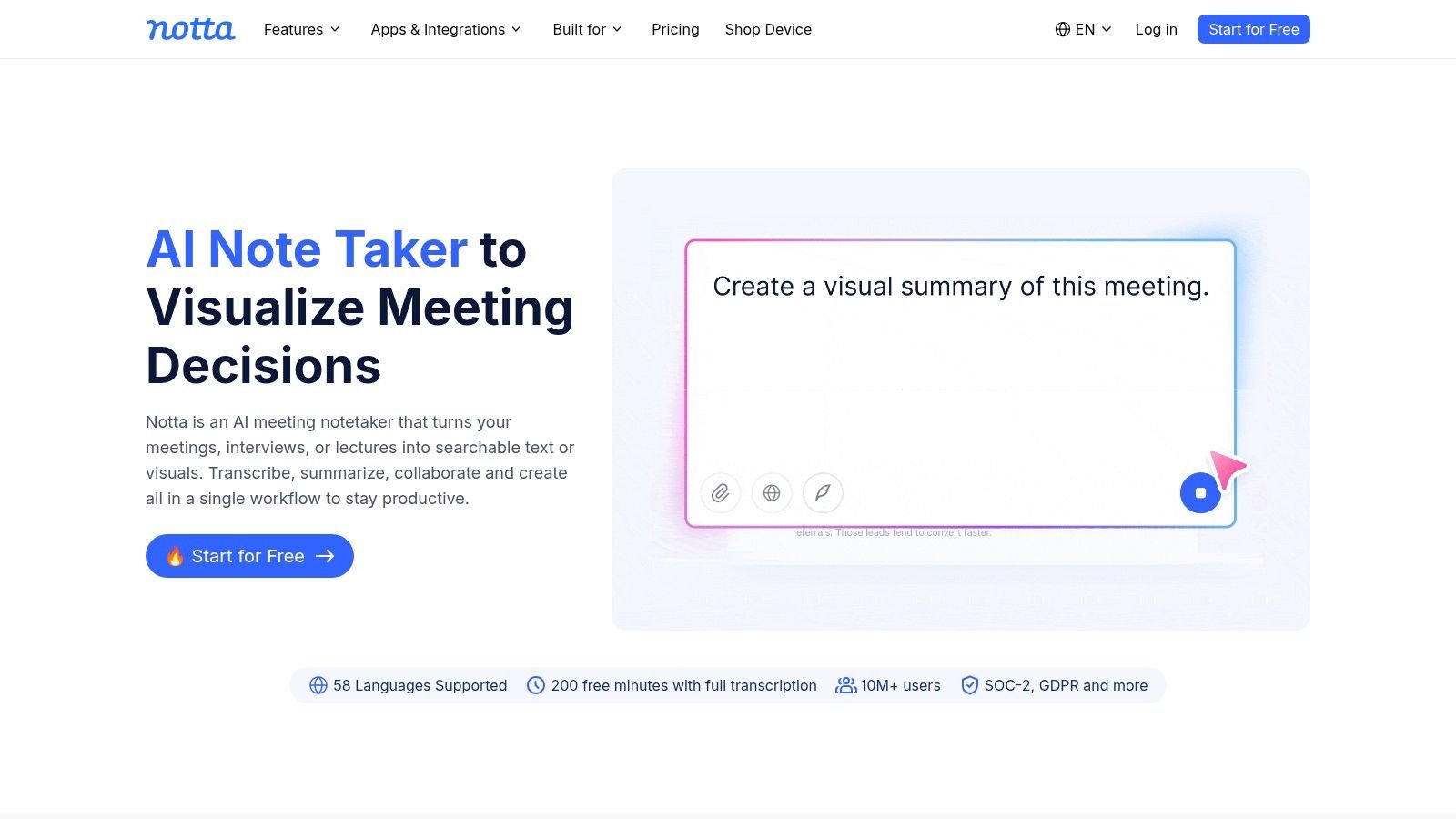
Task: Click the paperclip attachment icon
Action: pyautogui.click(x=720, y=493)
